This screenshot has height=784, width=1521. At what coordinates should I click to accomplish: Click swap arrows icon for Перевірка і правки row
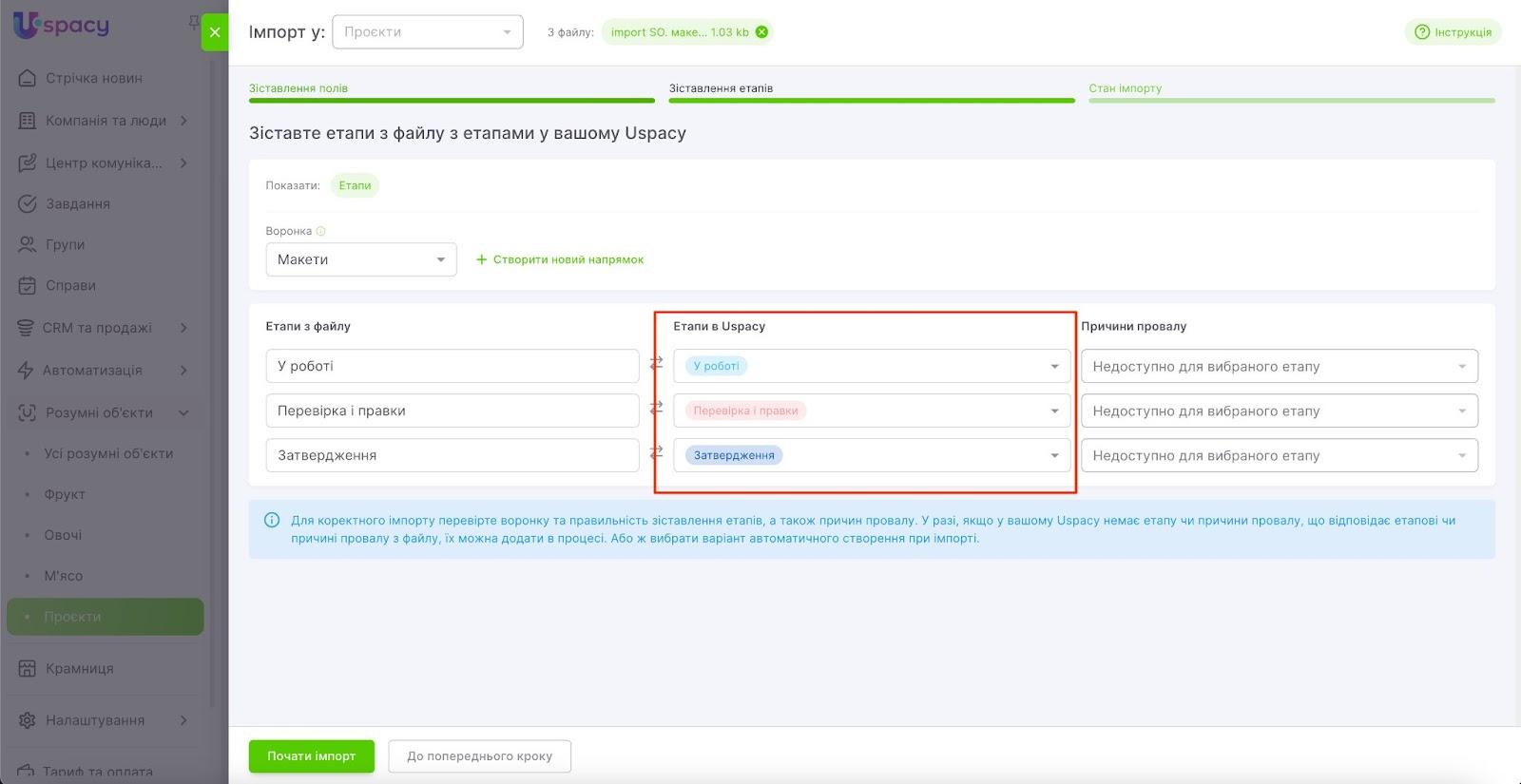click(x=656, y=408)
